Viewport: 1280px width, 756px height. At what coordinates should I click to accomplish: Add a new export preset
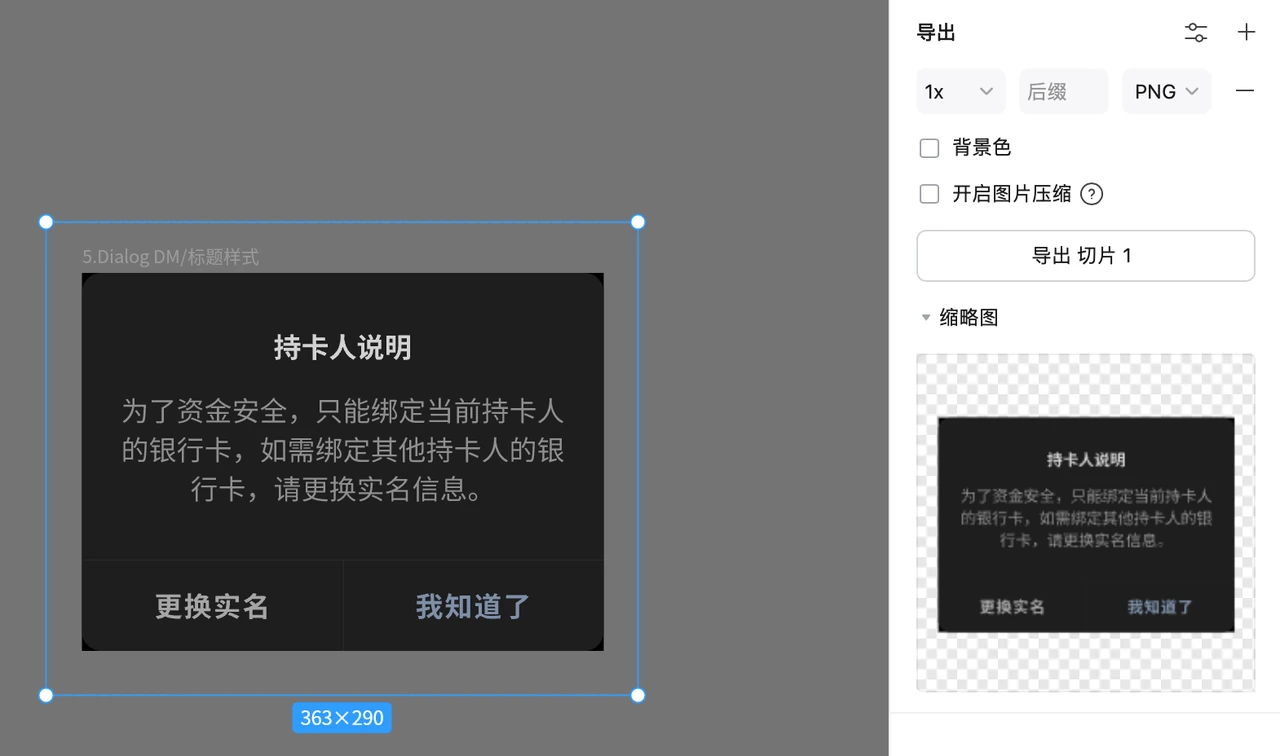tap(1246, 32)
